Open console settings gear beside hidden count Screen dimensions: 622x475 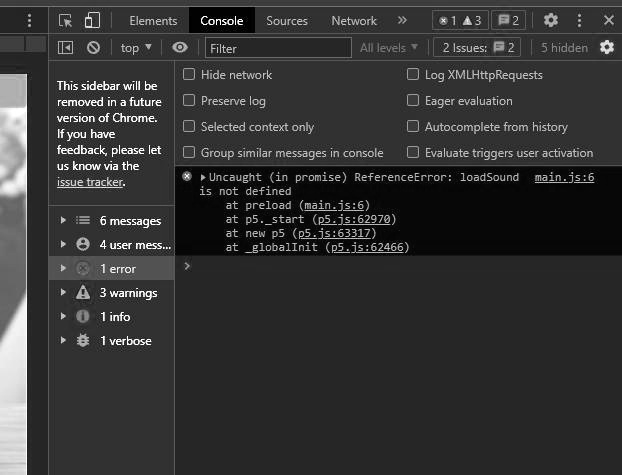coord(606,47)
